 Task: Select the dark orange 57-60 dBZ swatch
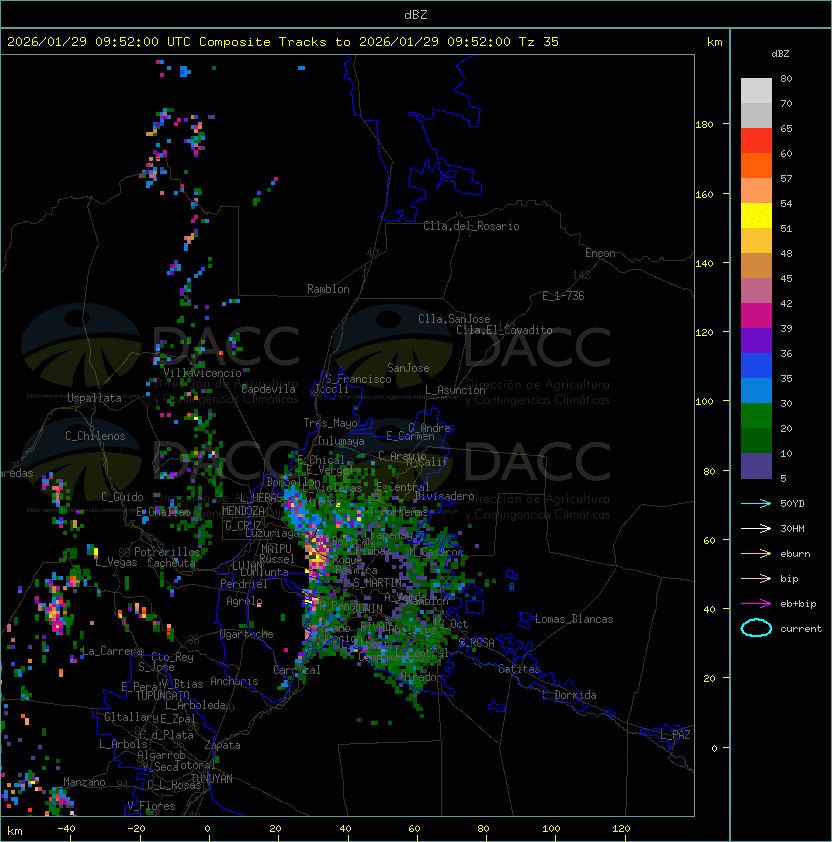[756, 165]
